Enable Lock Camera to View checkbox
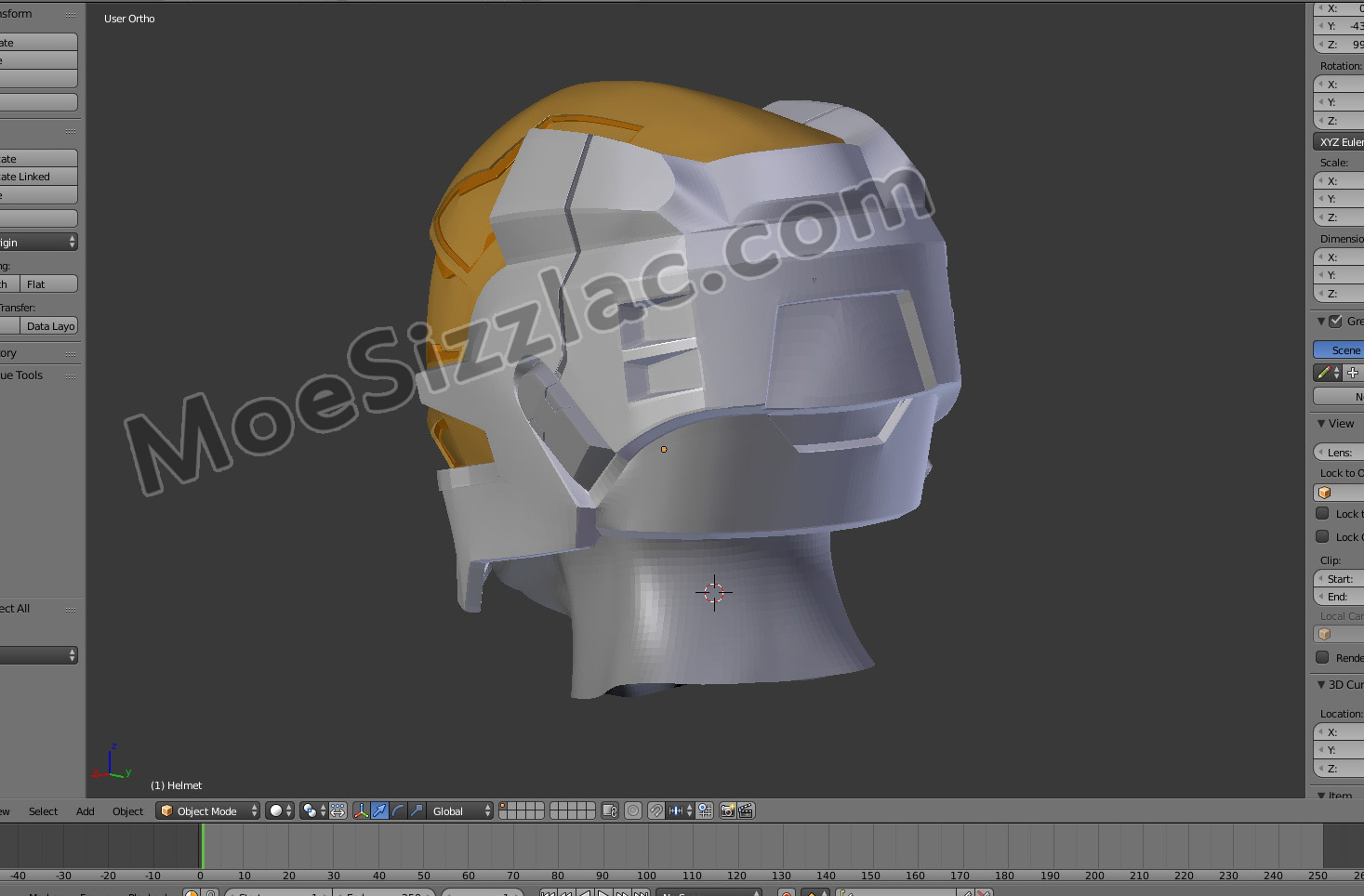The image size is (1364, 896). tap(1322, 536)
